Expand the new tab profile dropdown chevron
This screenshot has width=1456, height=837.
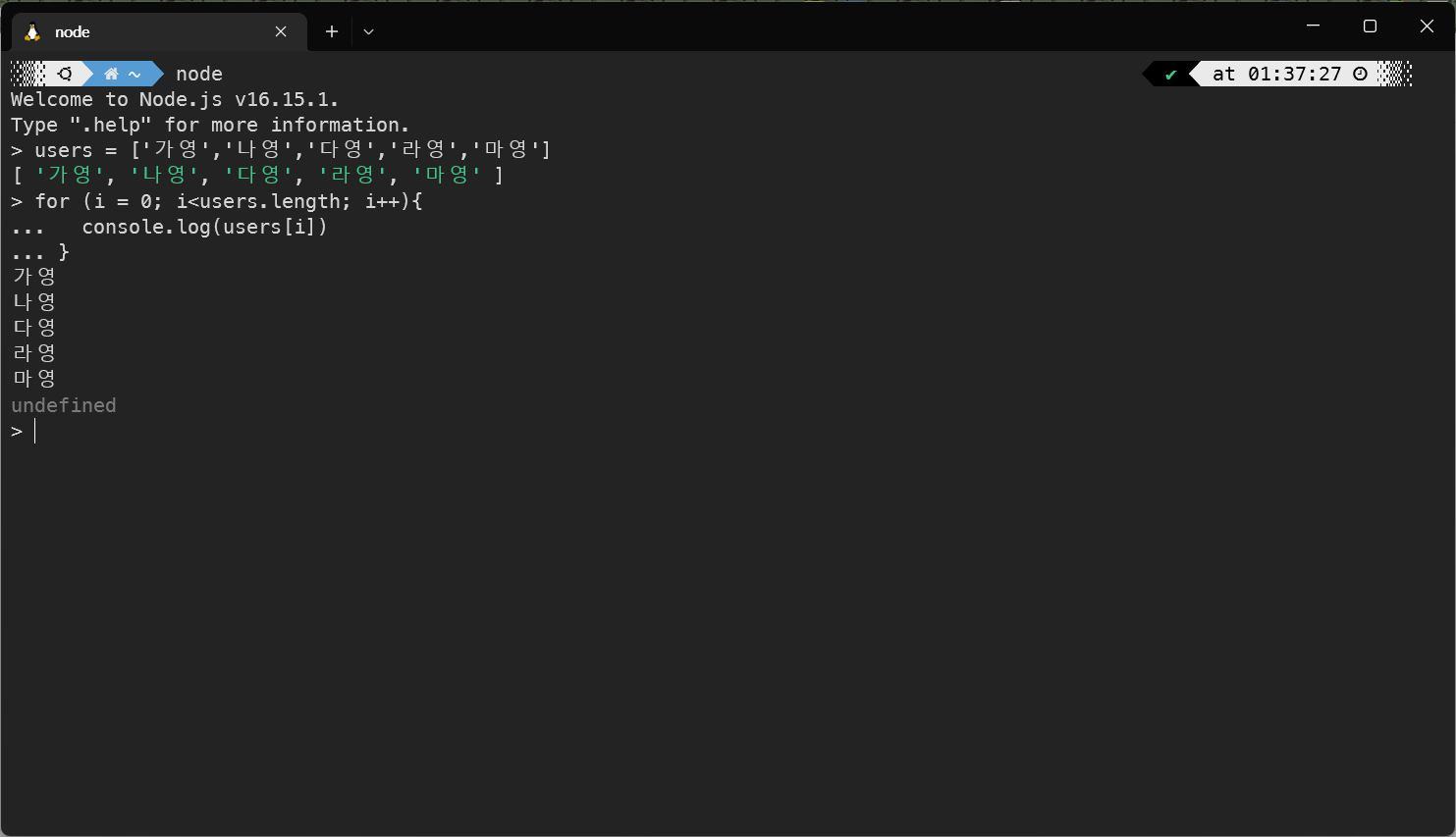[x=368, y=31]
